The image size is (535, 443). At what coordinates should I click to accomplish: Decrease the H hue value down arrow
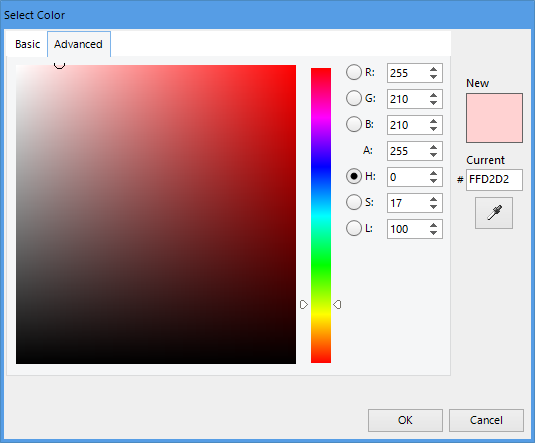point(433,181)
